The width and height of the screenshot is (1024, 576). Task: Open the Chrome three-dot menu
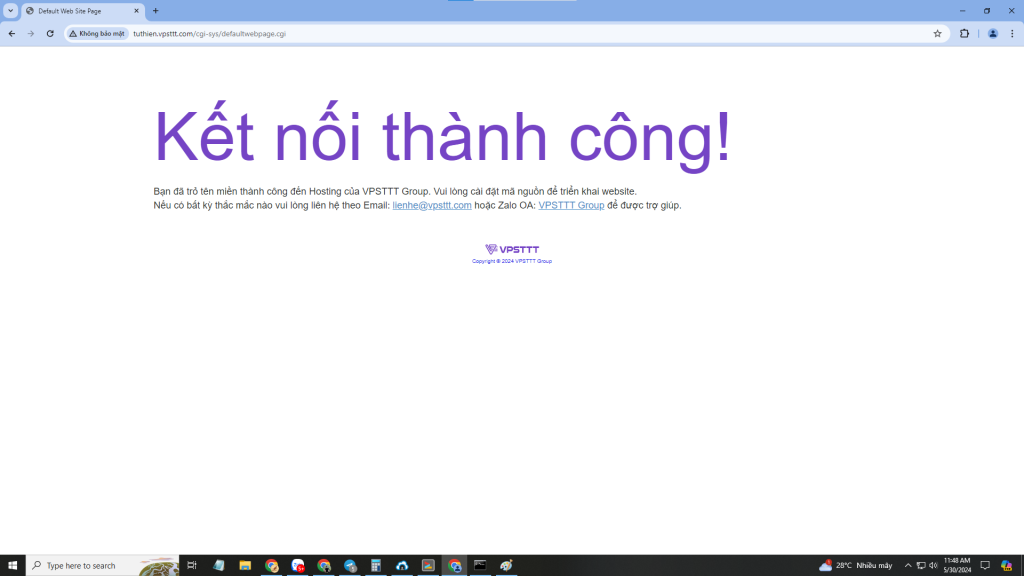(1012, 33)
